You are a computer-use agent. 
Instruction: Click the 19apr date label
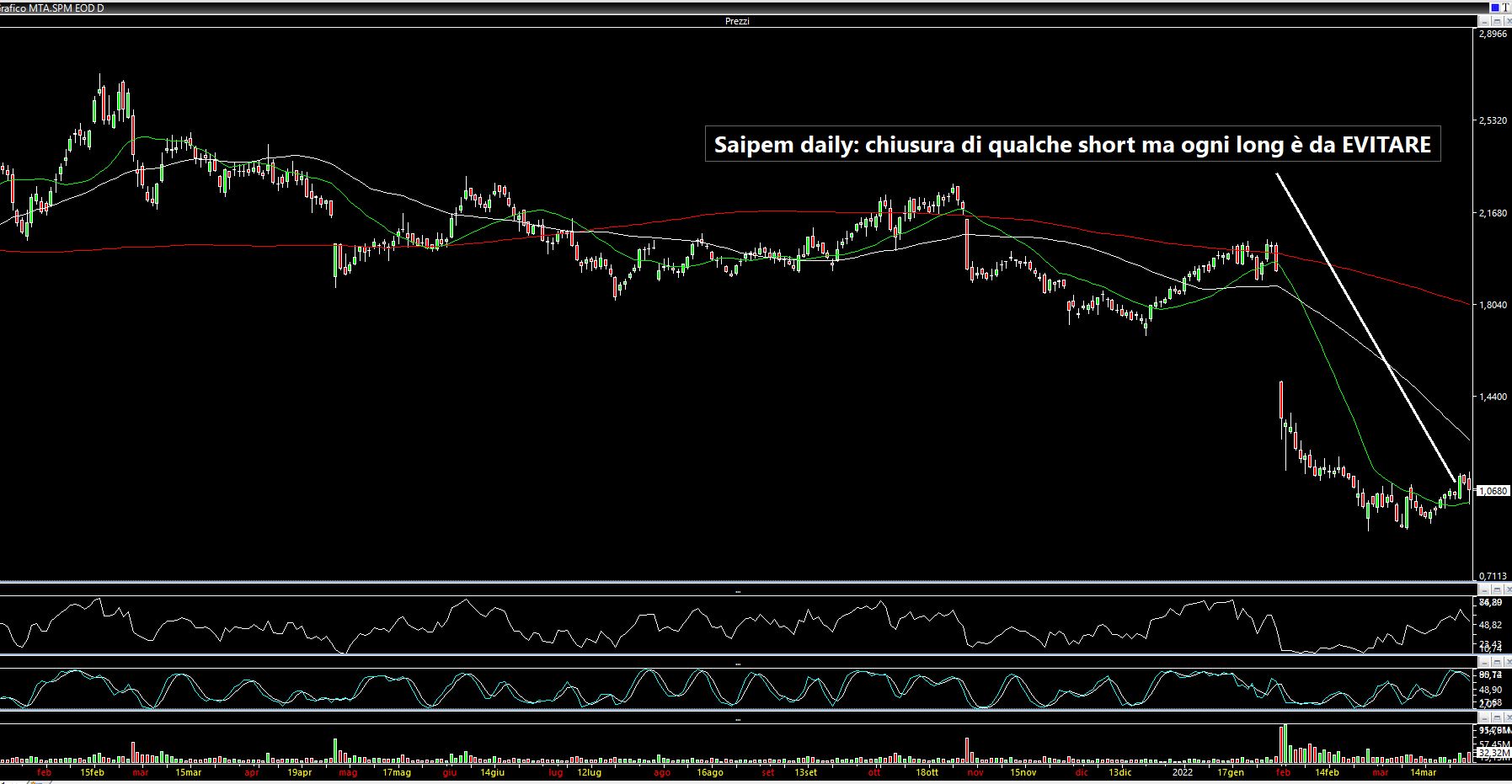(300, 772)
